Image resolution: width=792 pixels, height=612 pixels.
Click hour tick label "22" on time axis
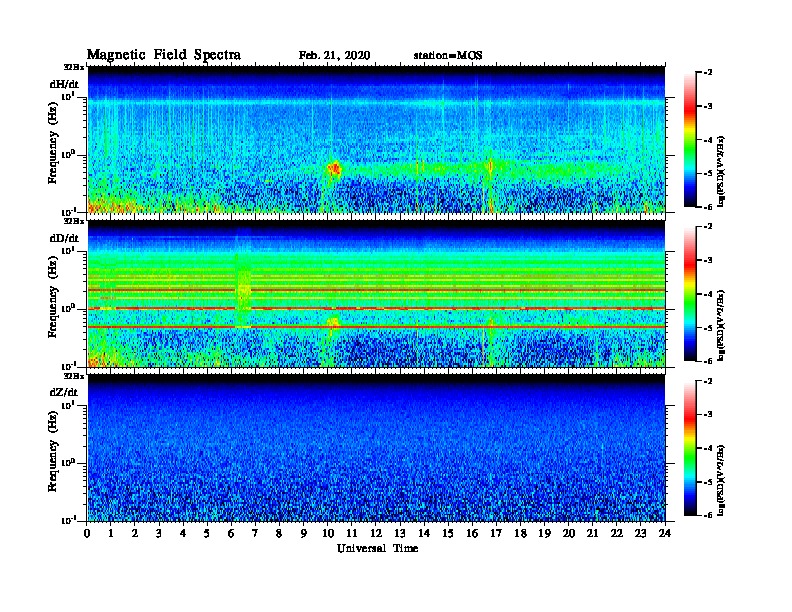616,534
